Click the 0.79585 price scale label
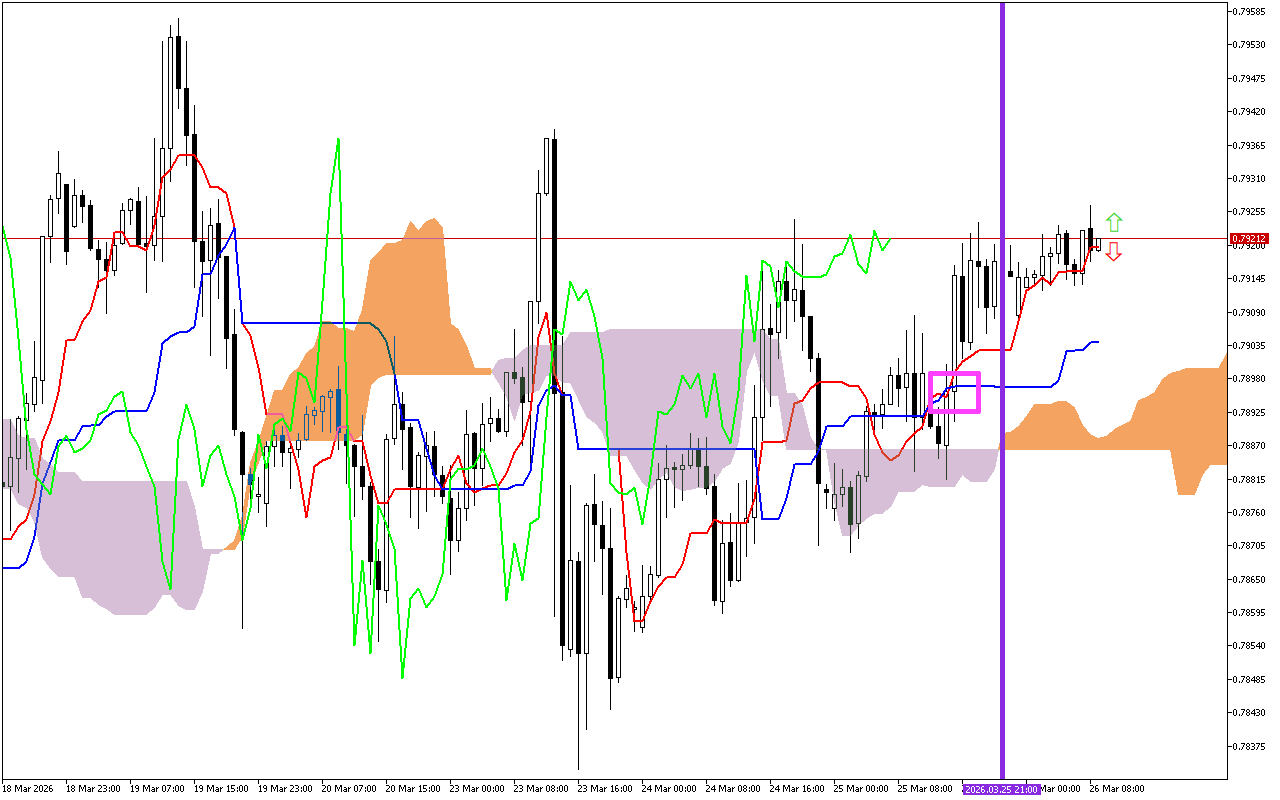Screen dimensions: 1280x800 [1250, 12]
